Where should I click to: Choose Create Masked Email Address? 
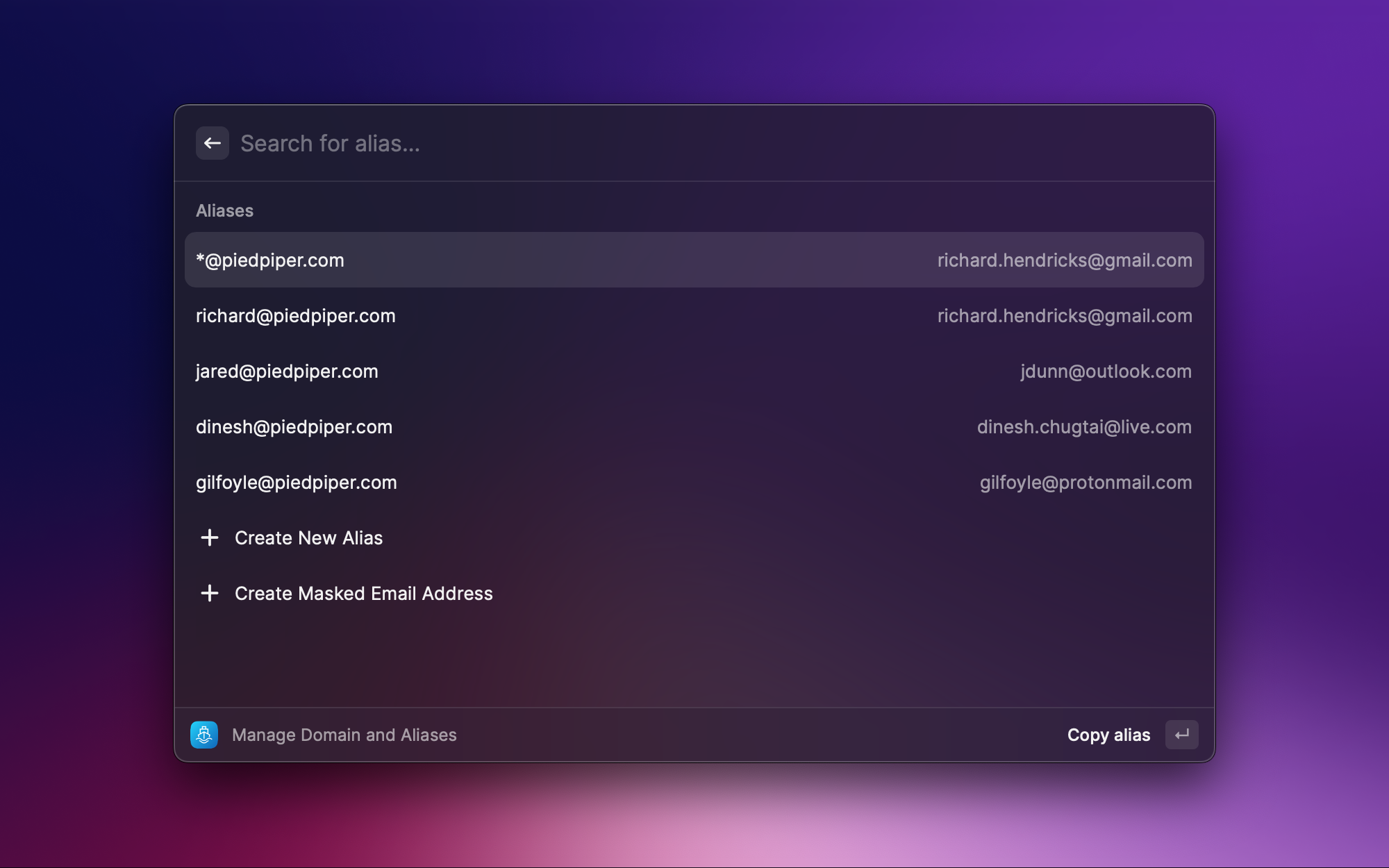(x=363, y=593)
